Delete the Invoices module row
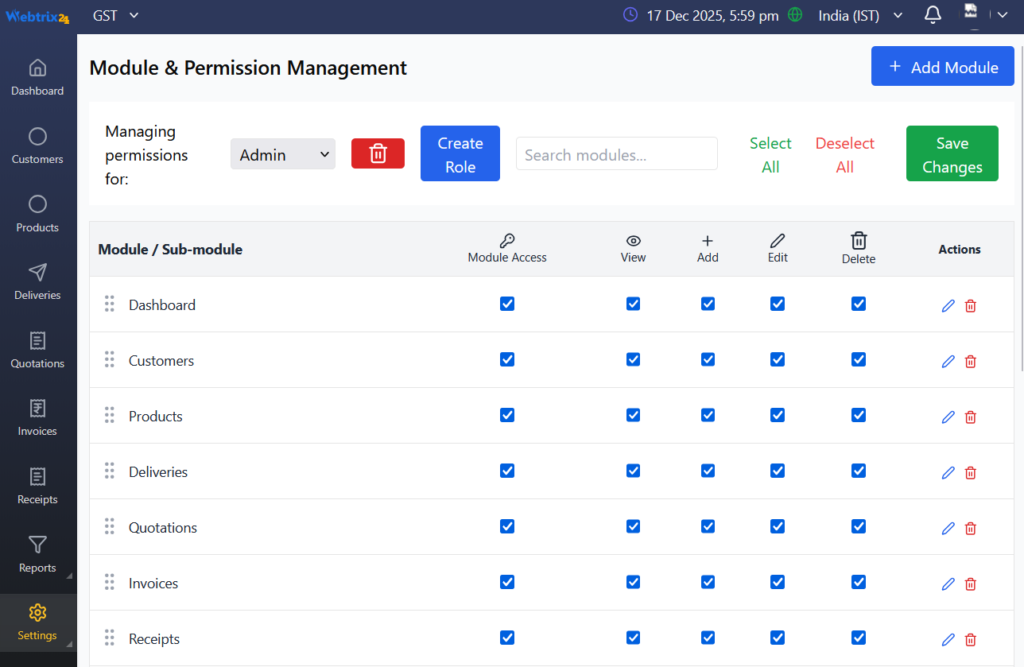The width and height of the screenshot is (1024, 667). coord(970,584)
